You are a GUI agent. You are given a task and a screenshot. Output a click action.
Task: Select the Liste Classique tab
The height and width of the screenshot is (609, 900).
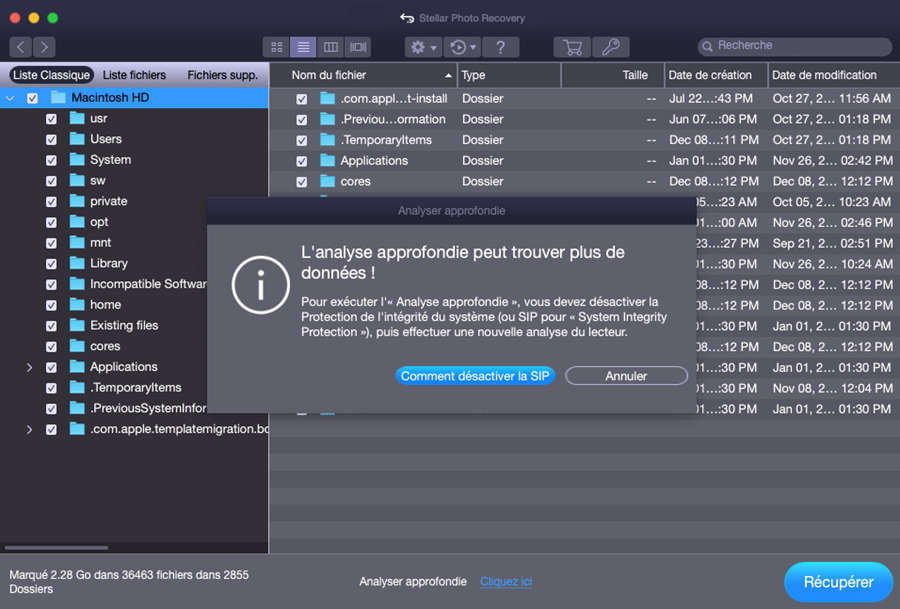pos(51,75)
